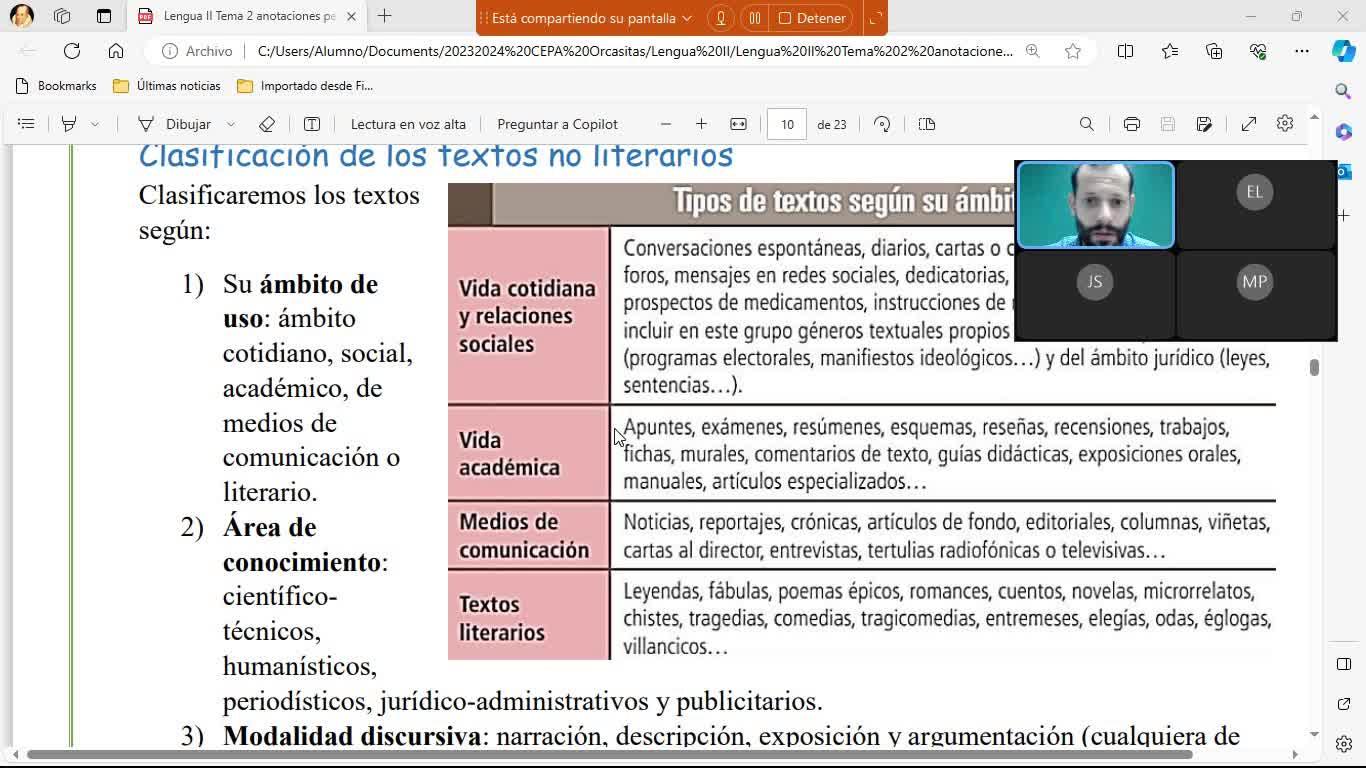Click the scroll down arrow of the PDF
This screenshot has width=1366, height=768.
[x=1314, y=735]
